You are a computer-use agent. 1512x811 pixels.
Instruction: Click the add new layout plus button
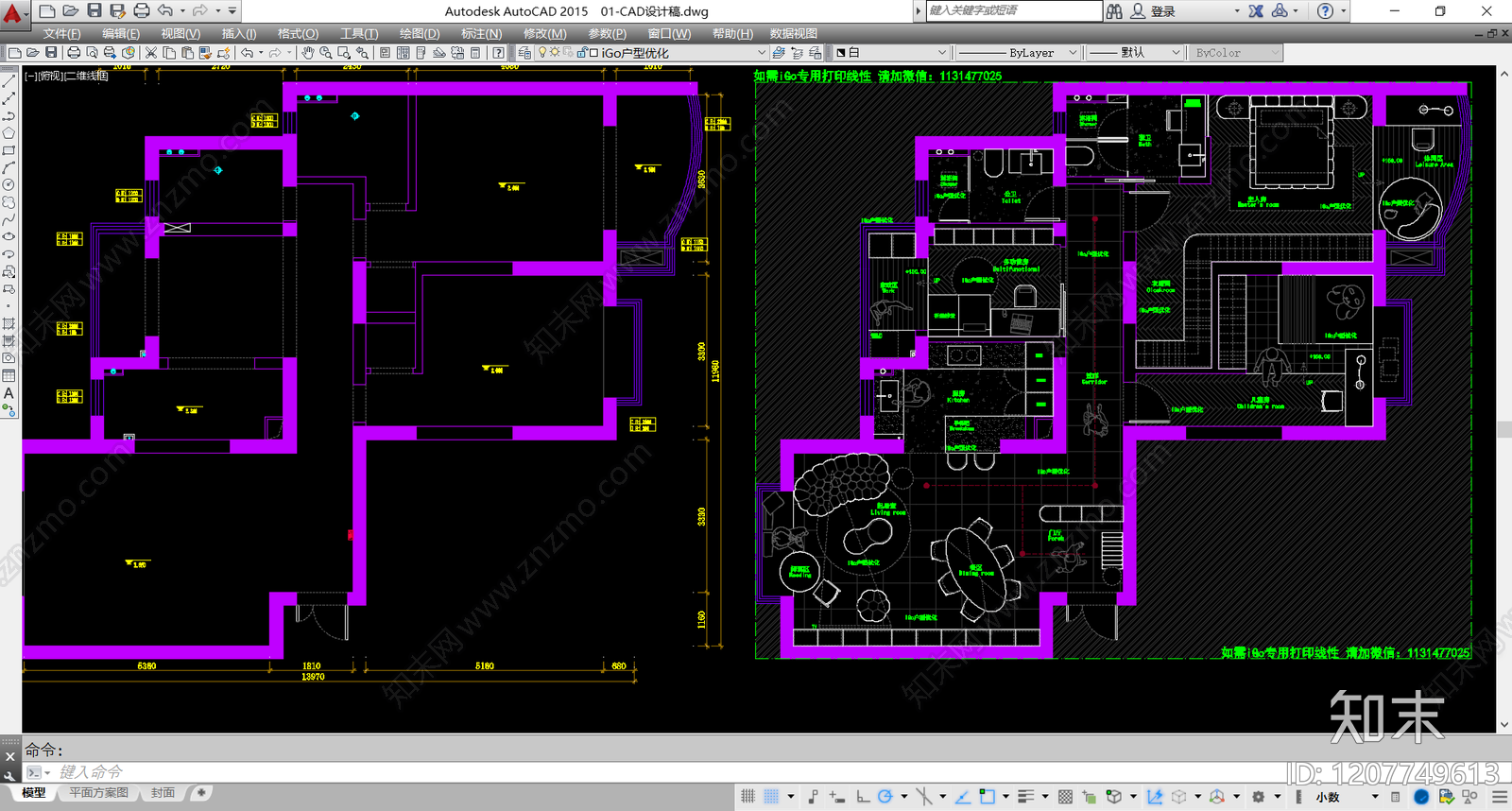pos(200,792)
